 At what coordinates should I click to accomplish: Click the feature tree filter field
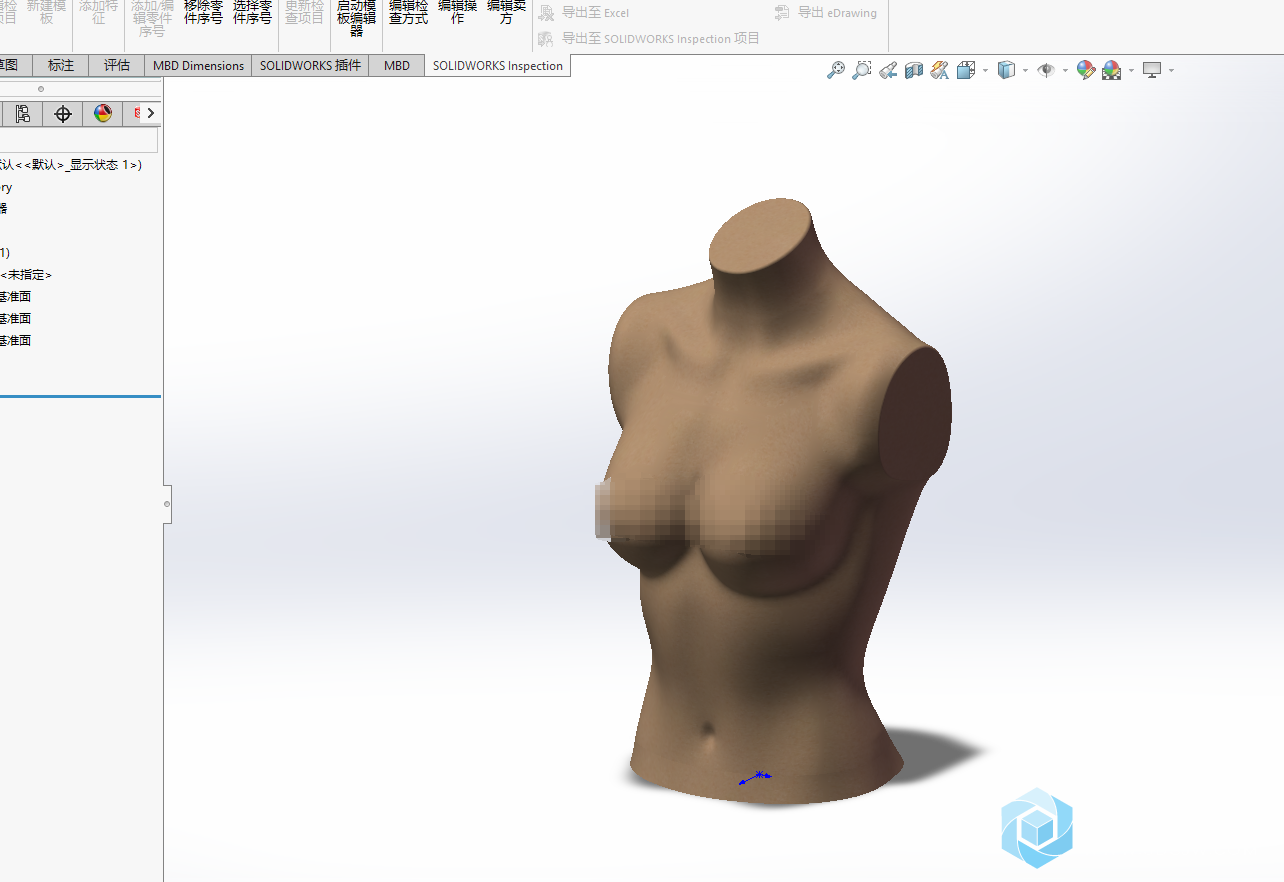point(78,141)
